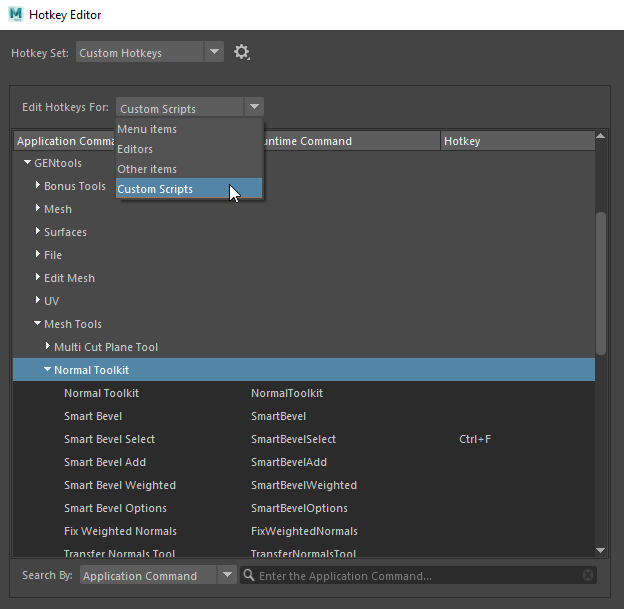Choose Other items from dropdown list
The width and height of the screenshot is (624, 609).
pos(189,169)
